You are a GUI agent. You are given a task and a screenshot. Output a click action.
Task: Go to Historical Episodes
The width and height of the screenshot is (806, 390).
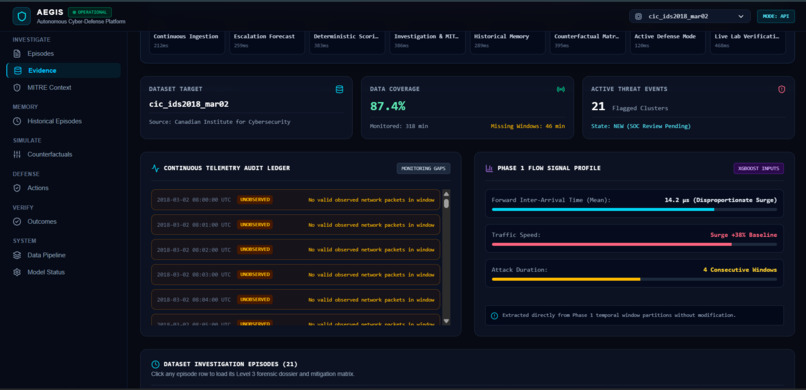54,121
